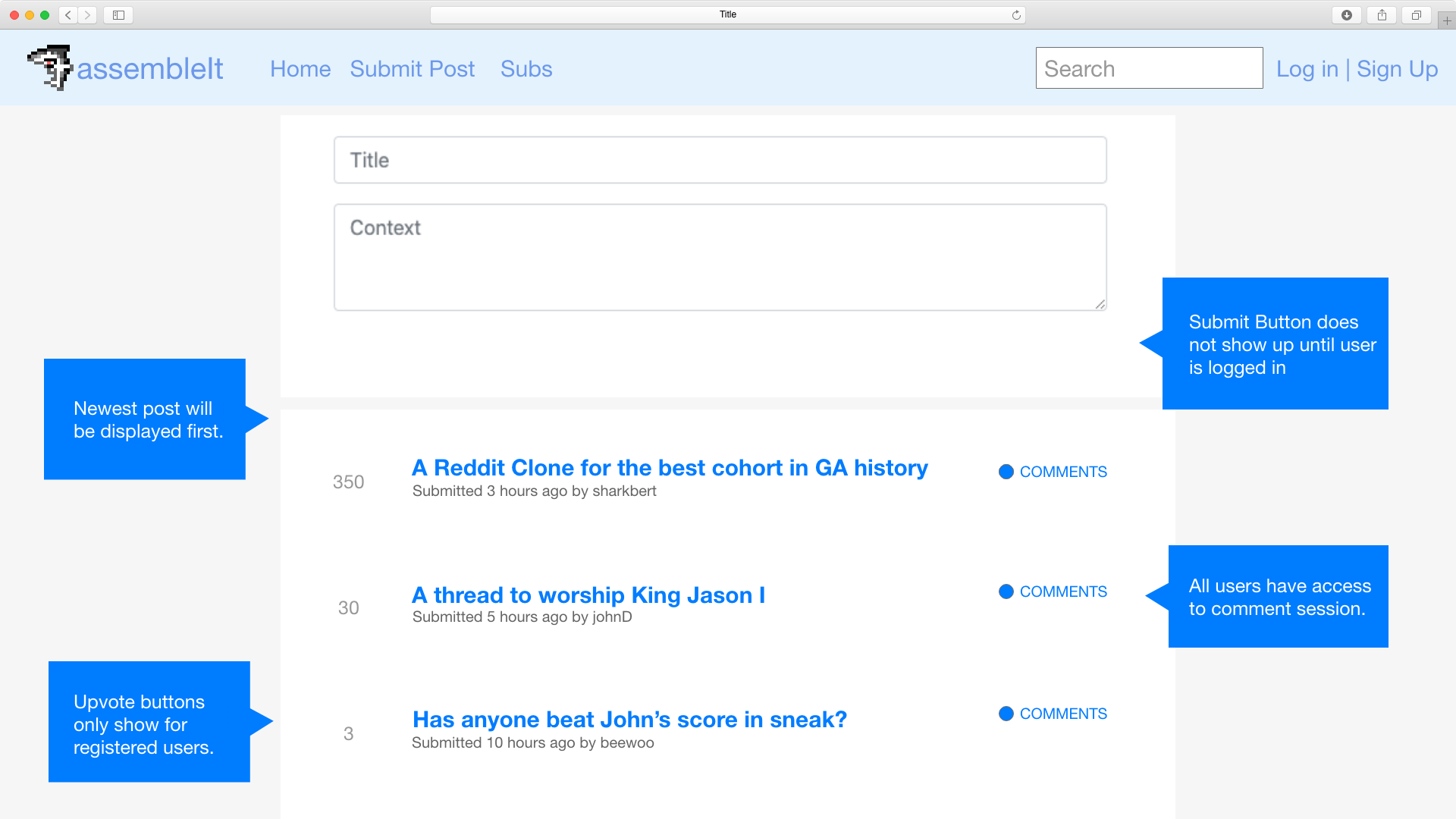Click the browser back navigation arrow
1456x819 pixels.
pyautogui.click(x=68, y=15)
